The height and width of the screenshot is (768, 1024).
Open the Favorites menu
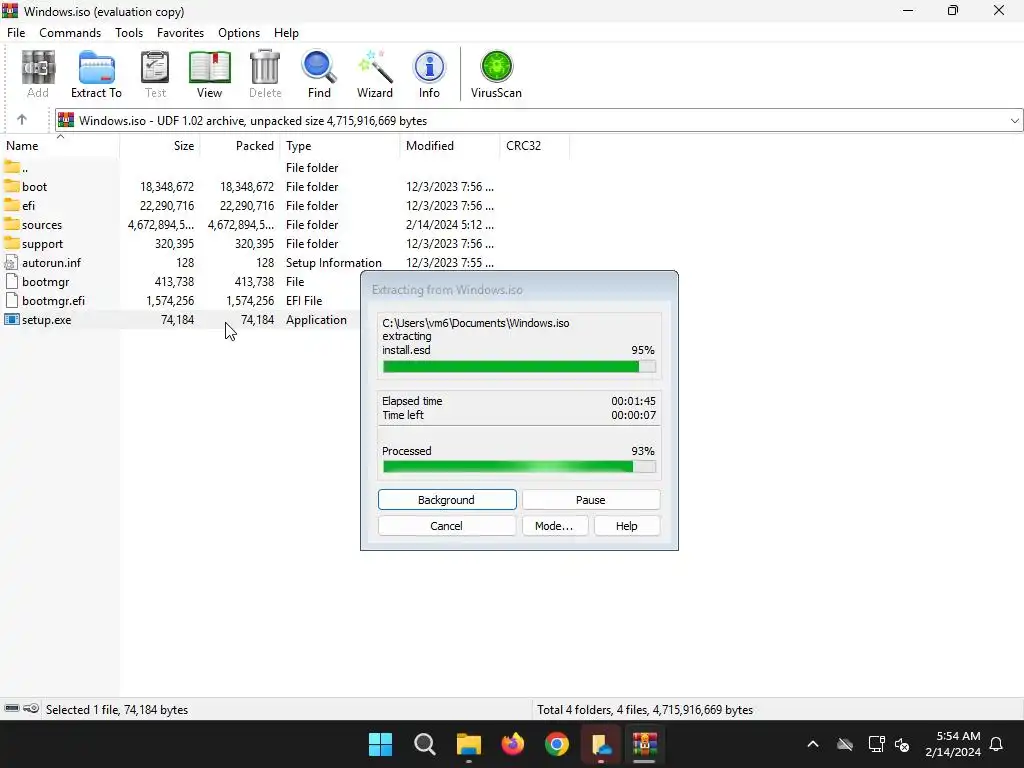tap(180, 33)
